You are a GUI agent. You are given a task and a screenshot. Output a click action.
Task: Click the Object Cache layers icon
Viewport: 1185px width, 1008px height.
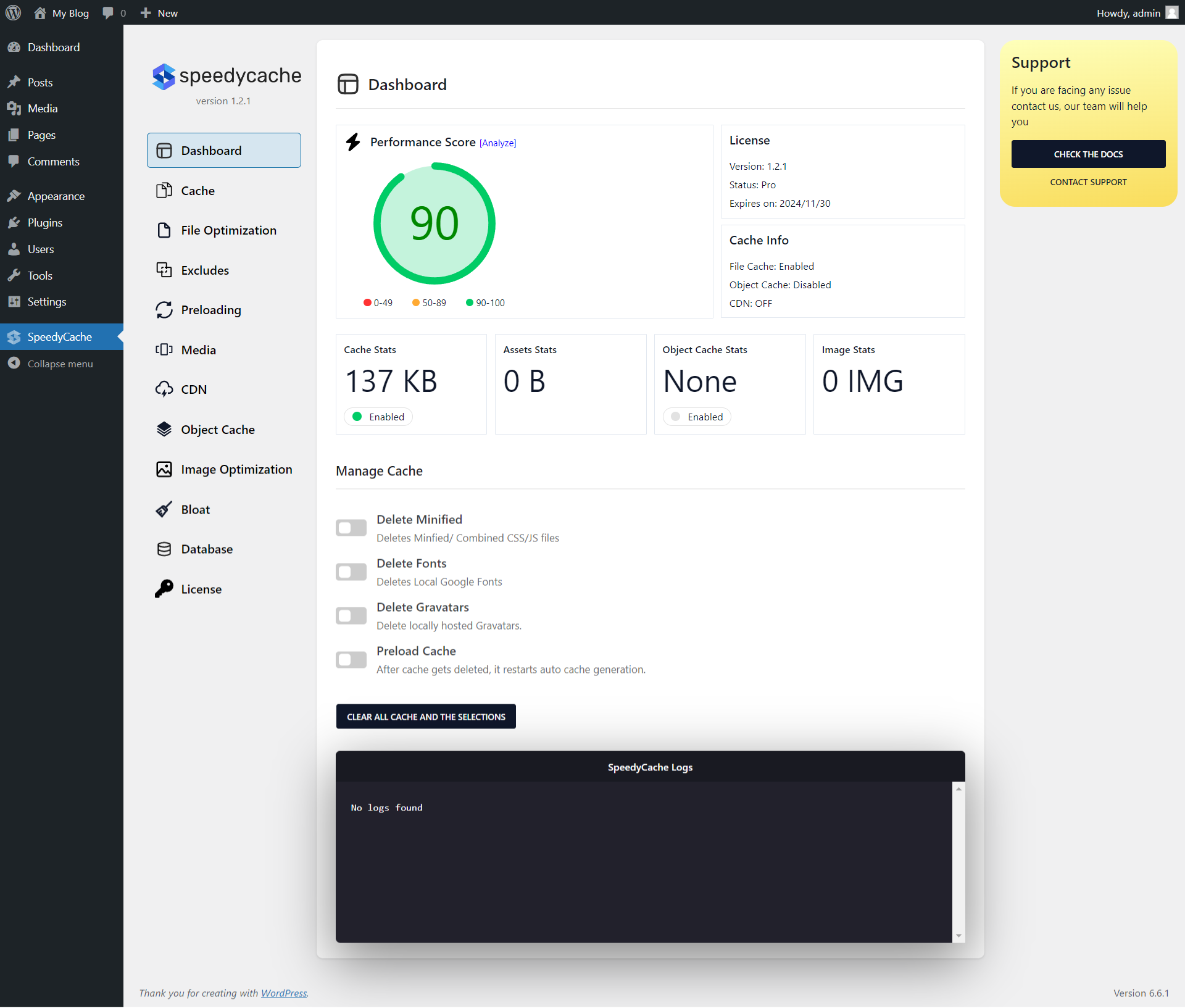[164, 430]
